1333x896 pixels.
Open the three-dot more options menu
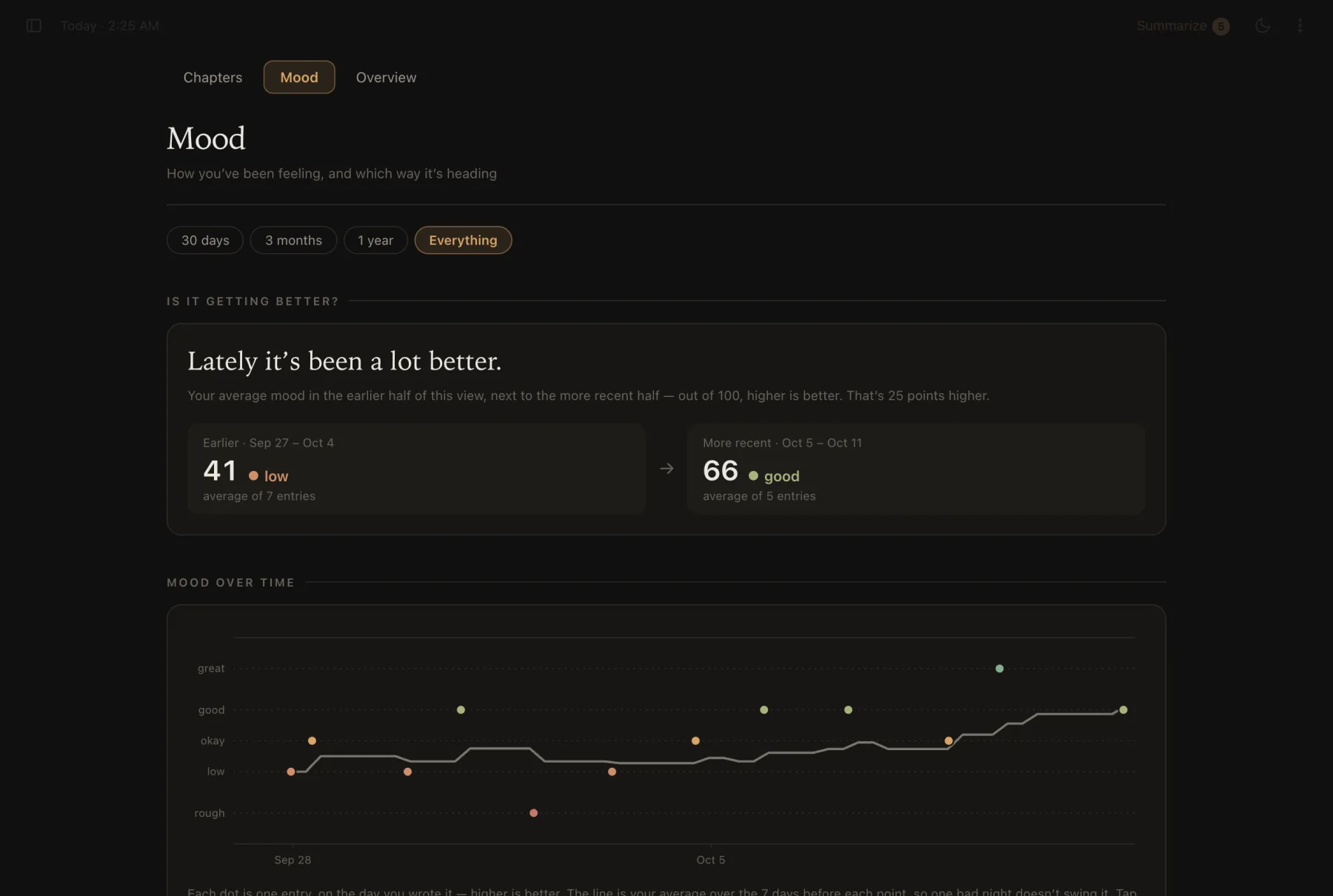pos(1300,26)
